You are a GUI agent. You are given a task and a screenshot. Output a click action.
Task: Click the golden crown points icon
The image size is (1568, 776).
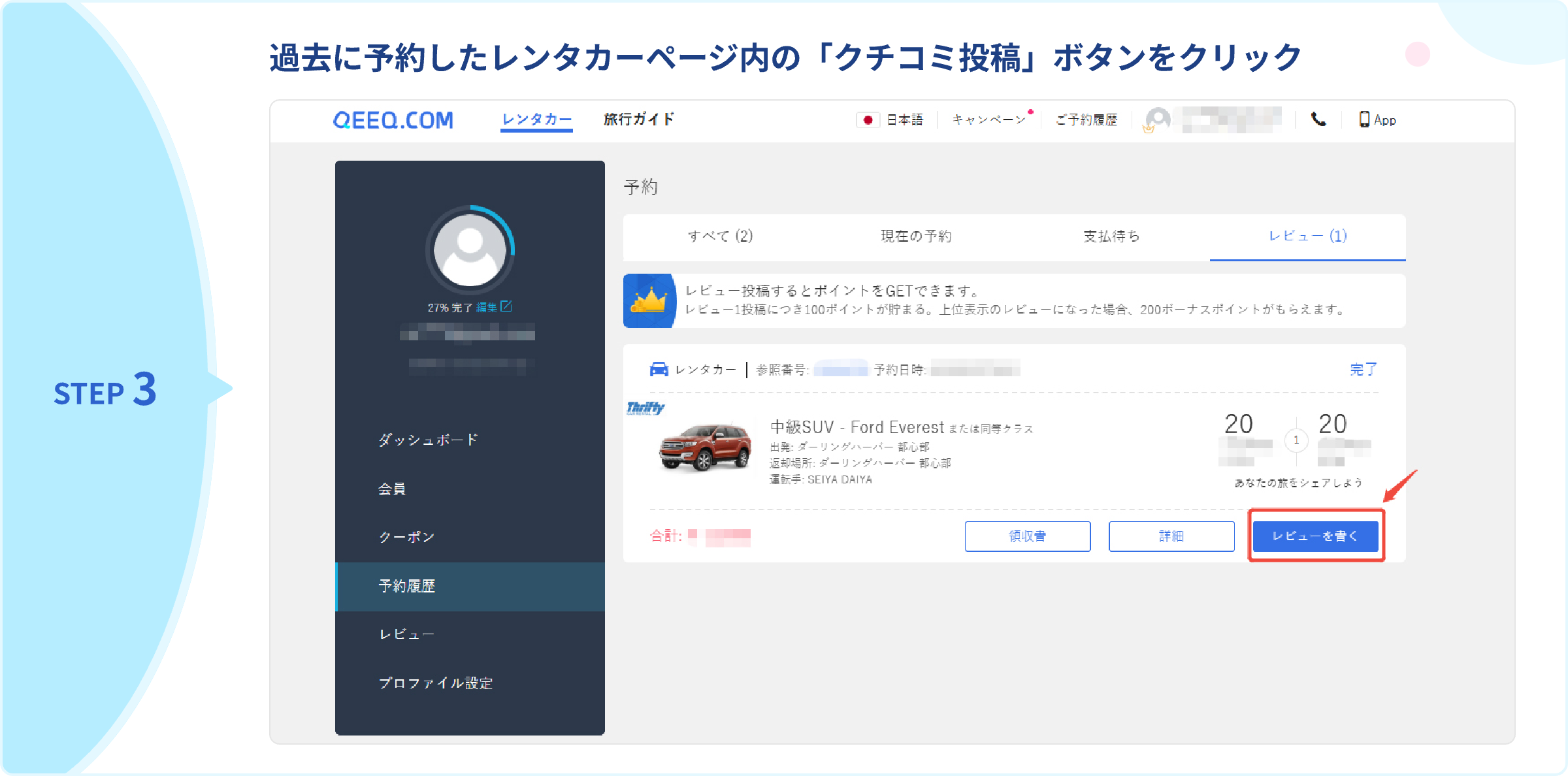(649, 300)
